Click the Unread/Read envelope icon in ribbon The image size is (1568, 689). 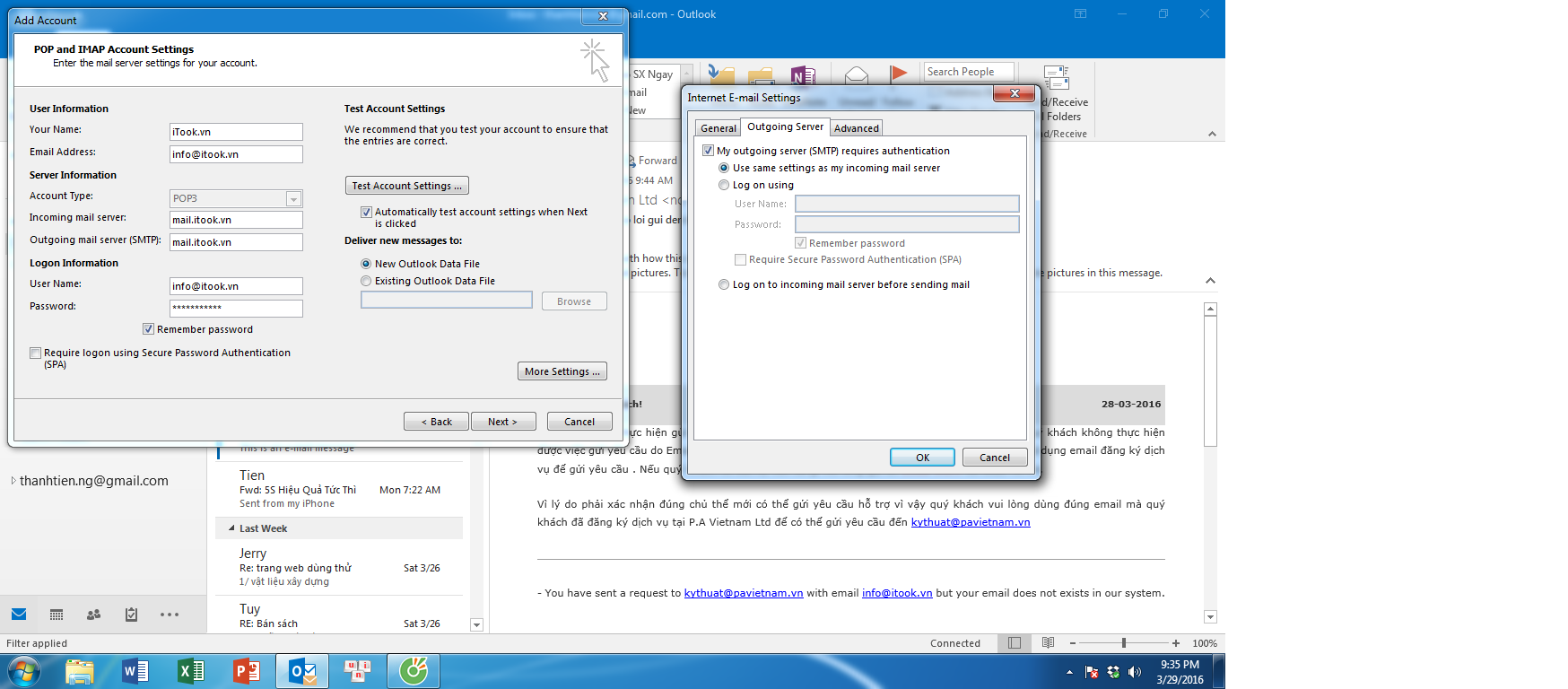click(857, 74)
